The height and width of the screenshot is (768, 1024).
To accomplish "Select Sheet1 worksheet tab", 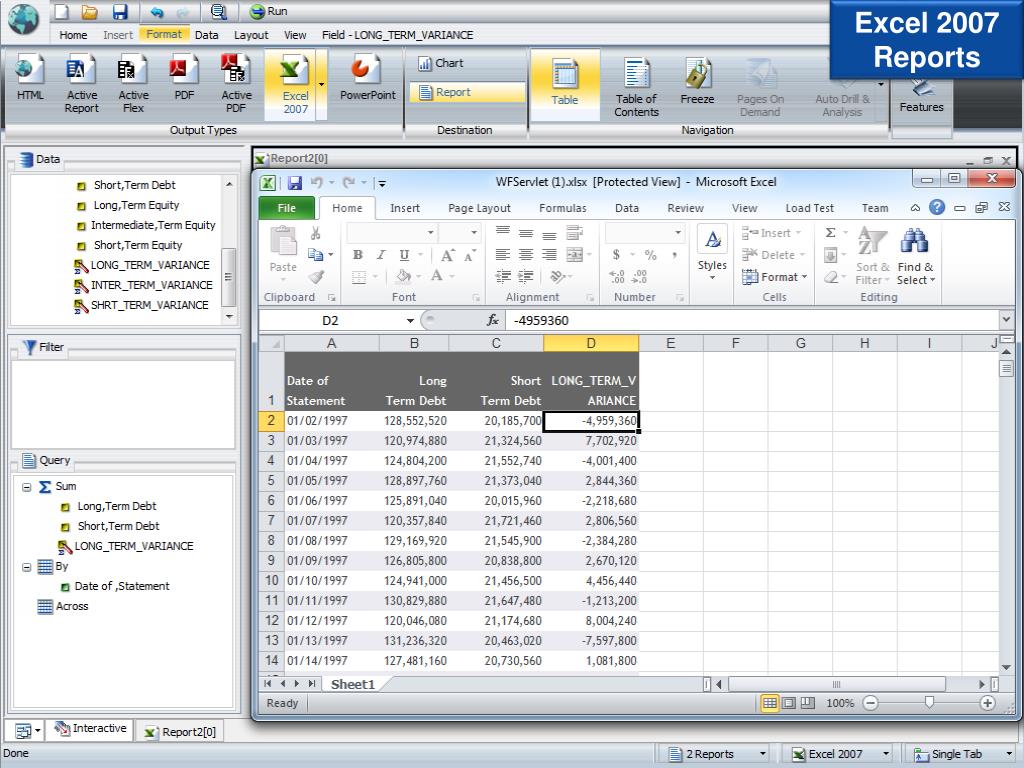I will click(x=353, y=684).
